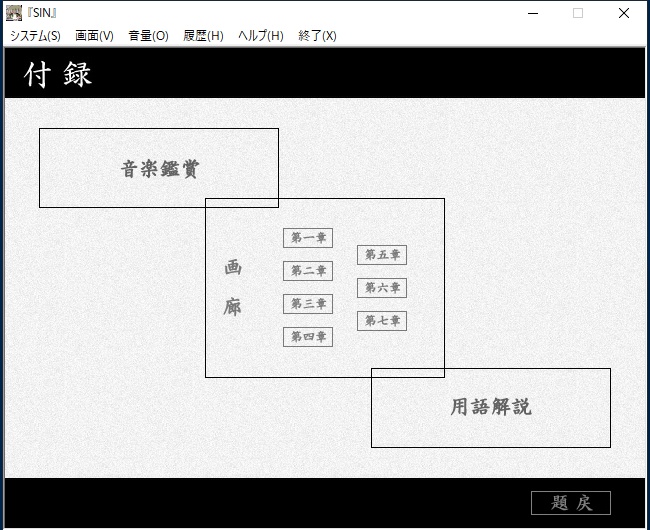Open the 画面(V) menu
This screenshot has height=530, width=650.
tap(94, 36)
